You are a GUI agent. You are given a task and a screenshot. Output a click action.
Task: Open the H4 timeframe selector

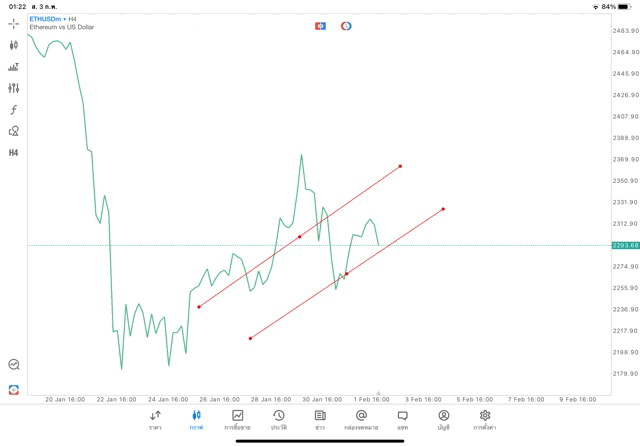[14, 153]
